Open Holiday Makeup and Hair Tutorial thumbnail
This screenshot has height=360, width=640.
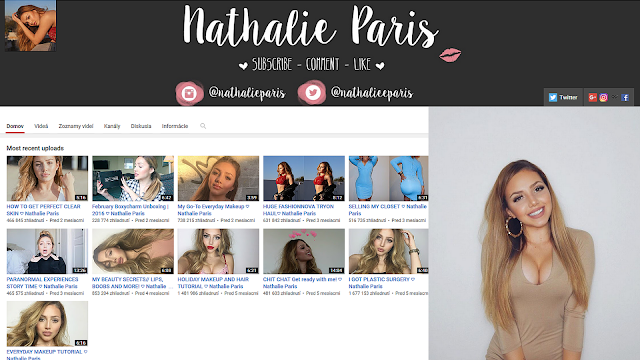218,251
